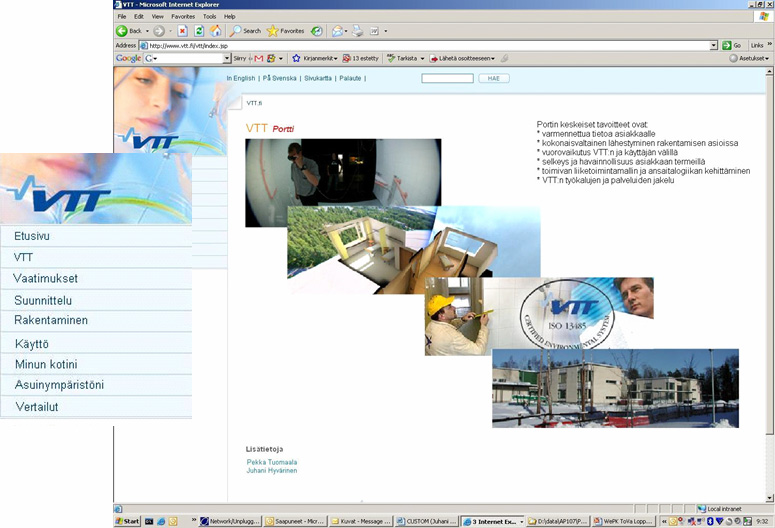Click the Internet Explorer quick launch icon

(x=161, y=521)
